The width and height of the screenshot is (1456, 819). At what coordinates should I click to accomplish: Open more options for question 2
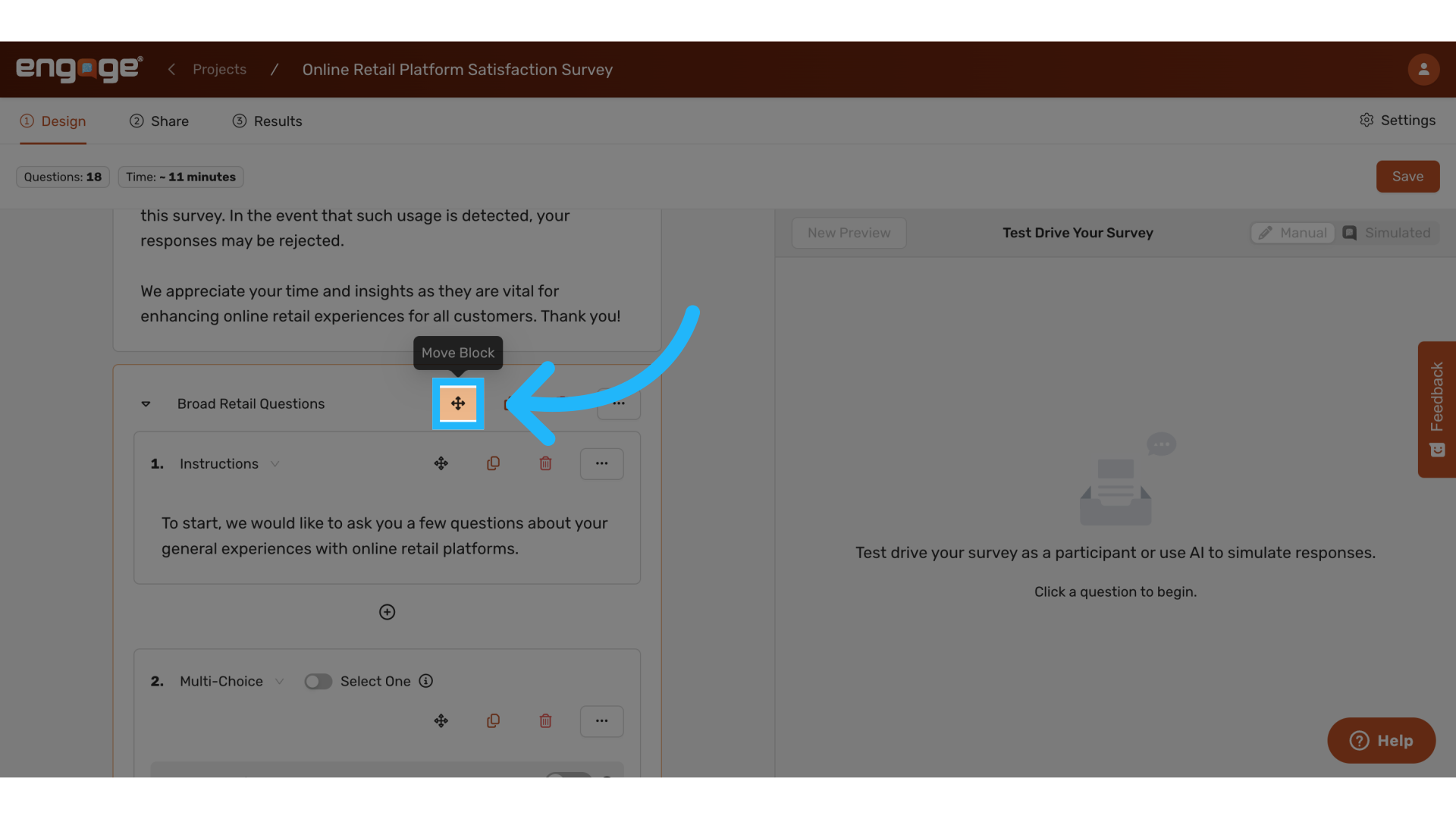(602, 721)
